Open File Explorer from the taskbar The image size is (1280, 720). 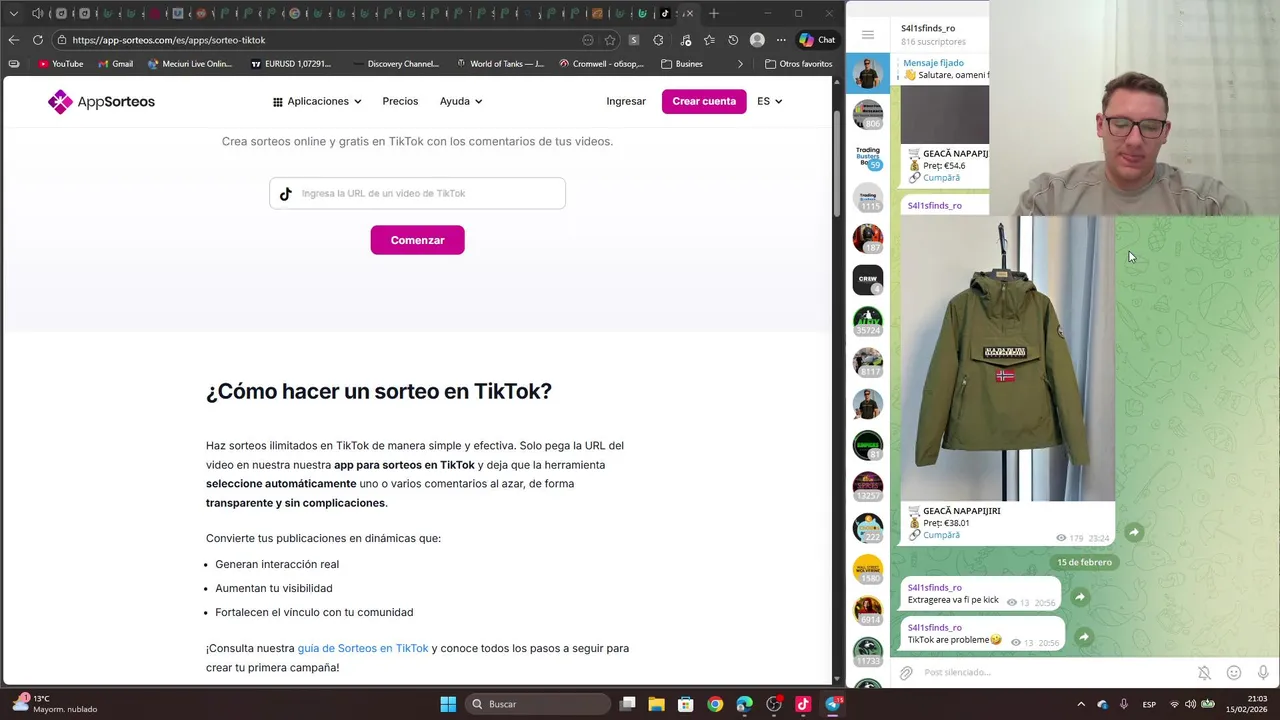coord(656,704)
